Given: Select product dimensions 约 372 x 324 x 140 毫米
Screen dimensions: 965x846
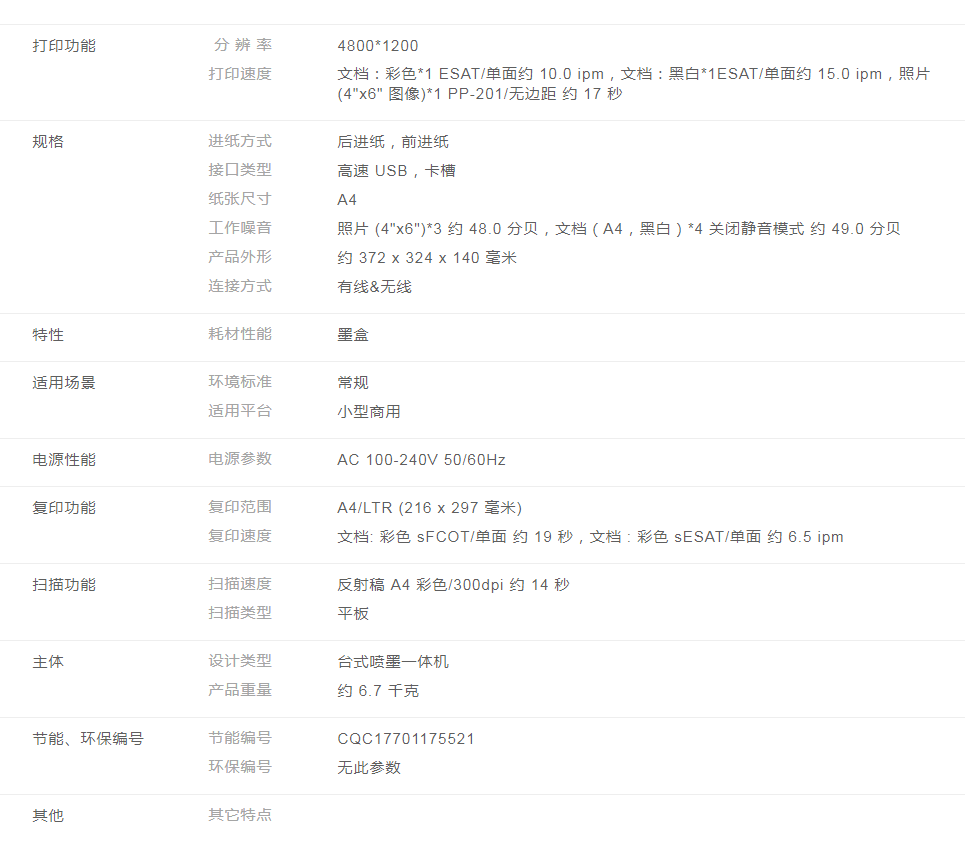Looking at the screenshot, I should [427, 258].
